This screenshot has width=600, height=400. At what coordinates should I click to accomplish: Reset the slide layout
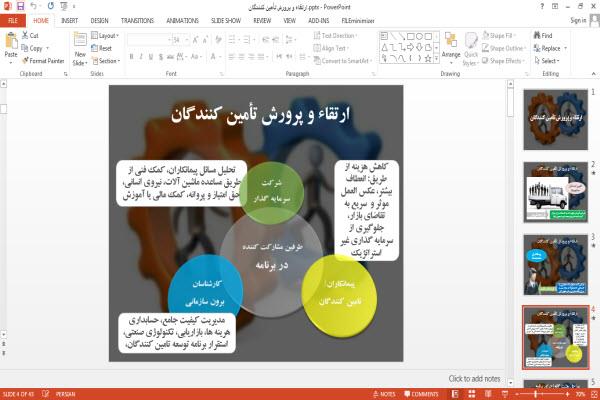(x=102, y=48)
